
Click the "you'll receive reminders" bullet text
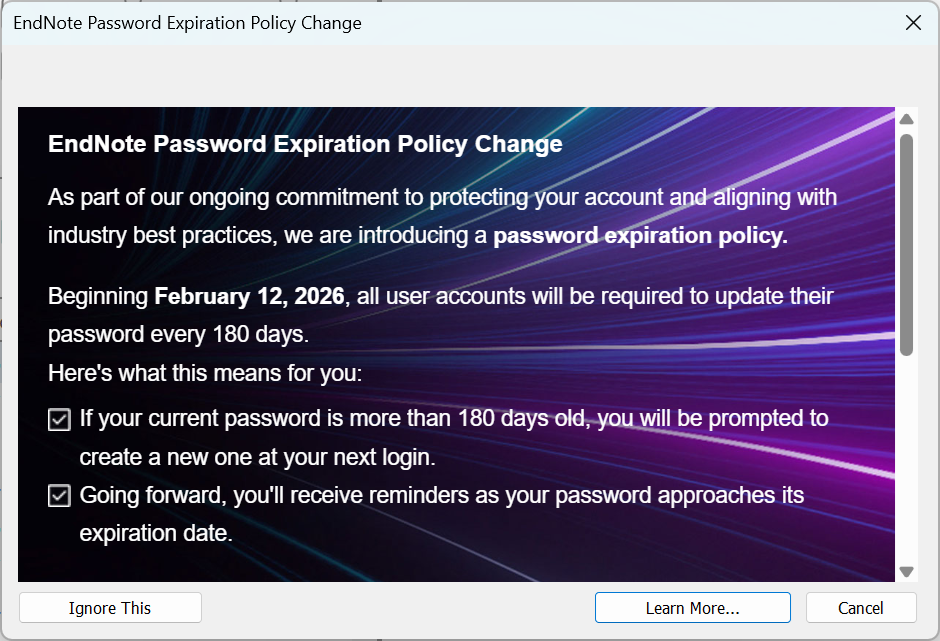(442, 496)
